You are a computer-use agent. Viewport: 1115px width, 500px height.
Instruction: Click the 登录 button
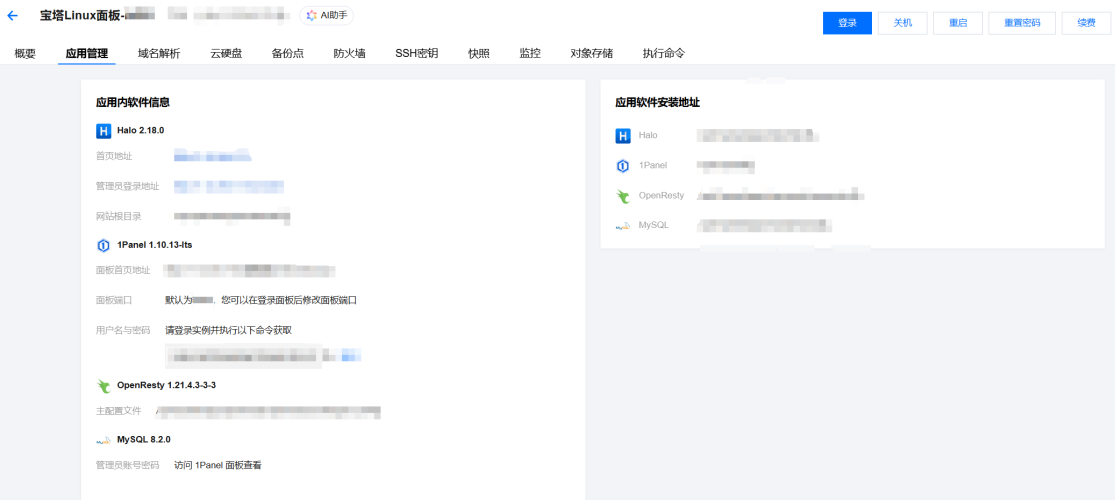(847, 23)
